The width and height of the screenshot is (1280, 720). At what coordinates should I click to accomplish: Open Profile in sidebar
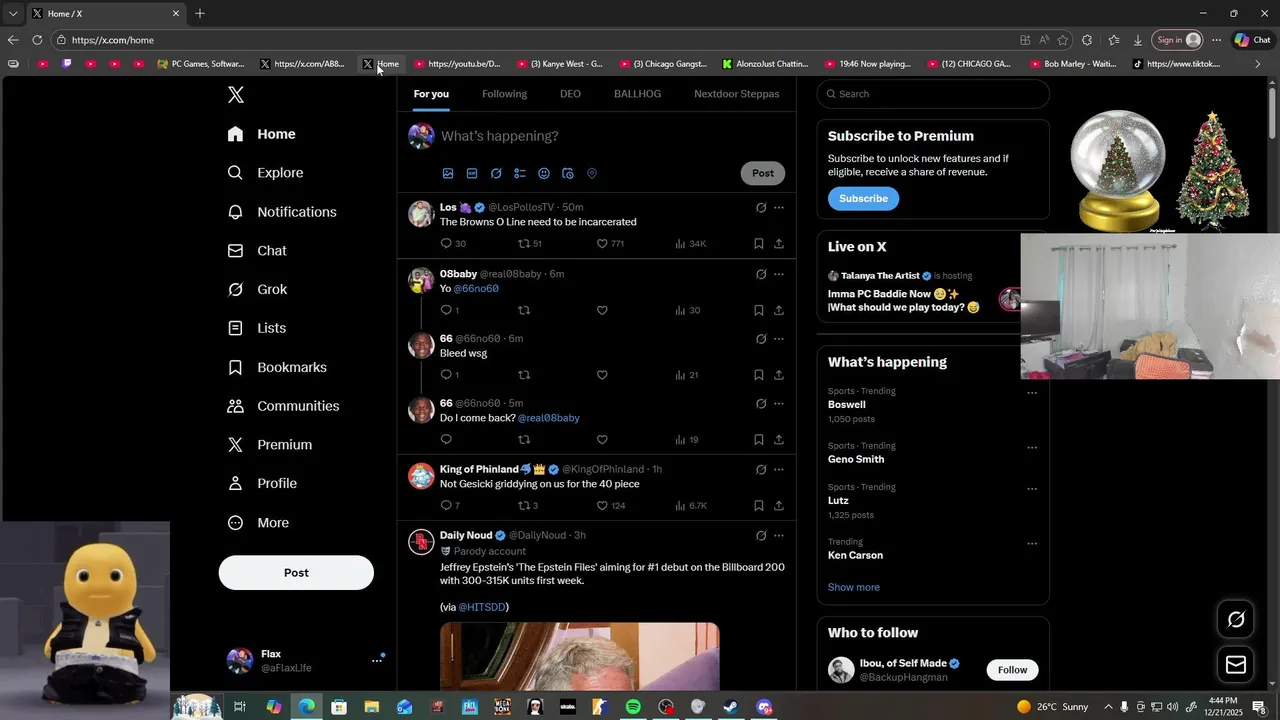point(262,484)
